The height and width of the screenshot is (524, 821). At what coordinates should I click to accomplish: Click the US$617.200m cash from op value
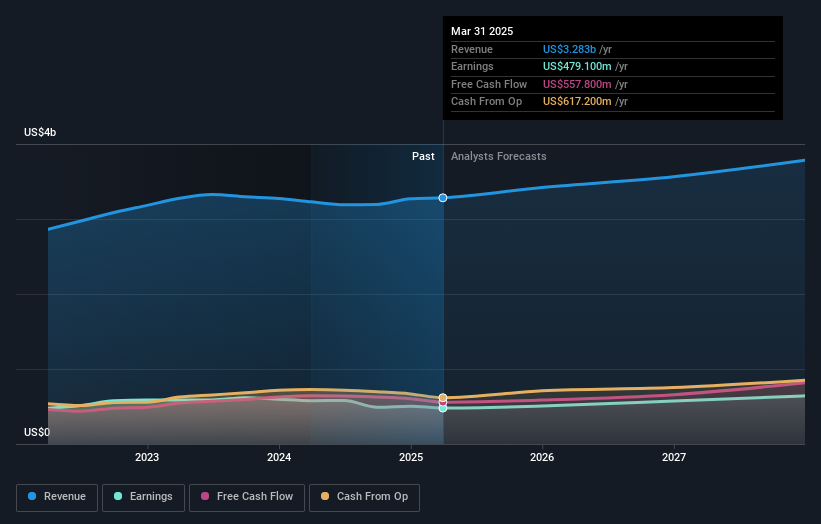pos(577,102)
